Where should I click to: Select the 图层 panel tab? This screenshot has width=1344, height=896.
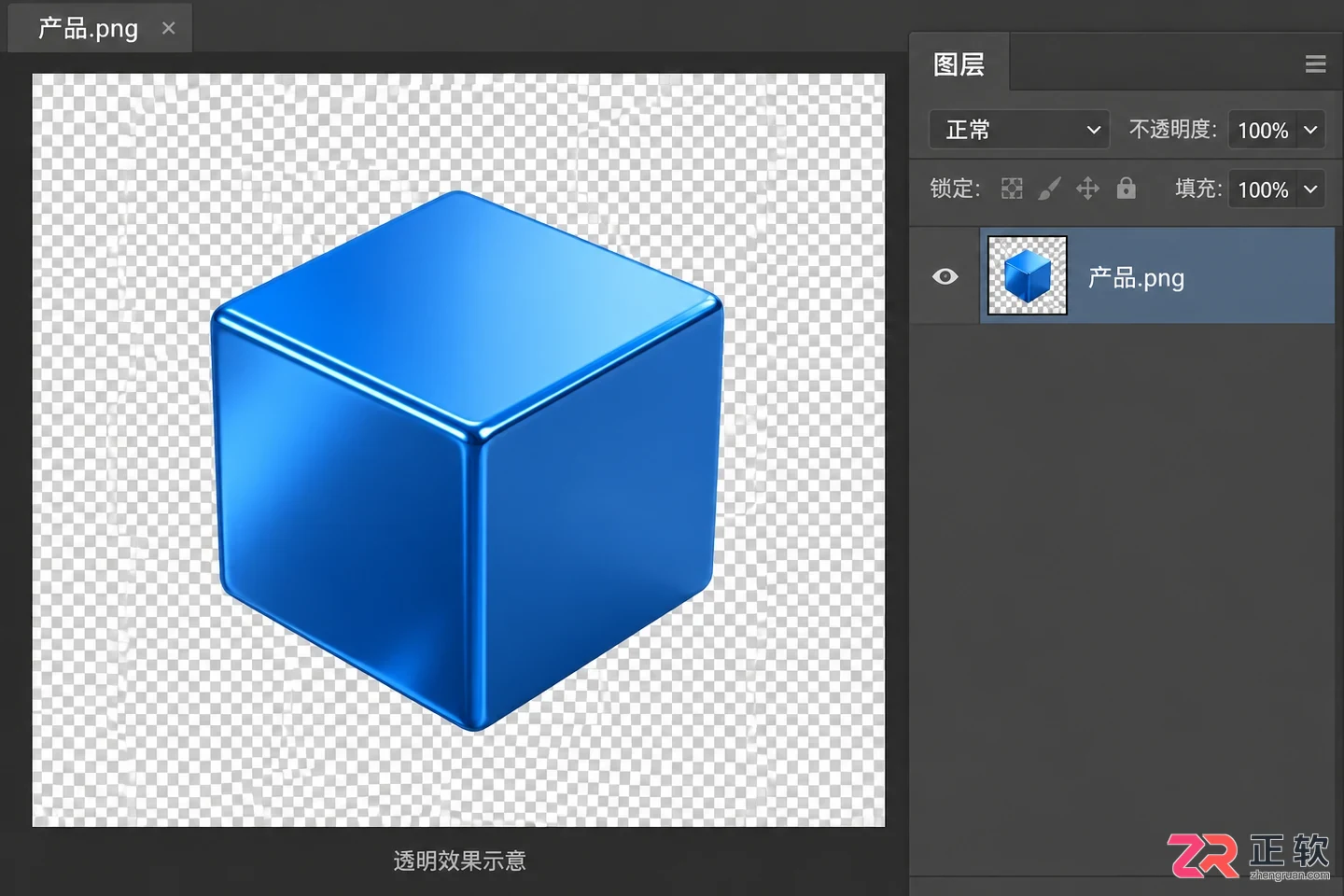pyautogui.click(x=959, y=63)
